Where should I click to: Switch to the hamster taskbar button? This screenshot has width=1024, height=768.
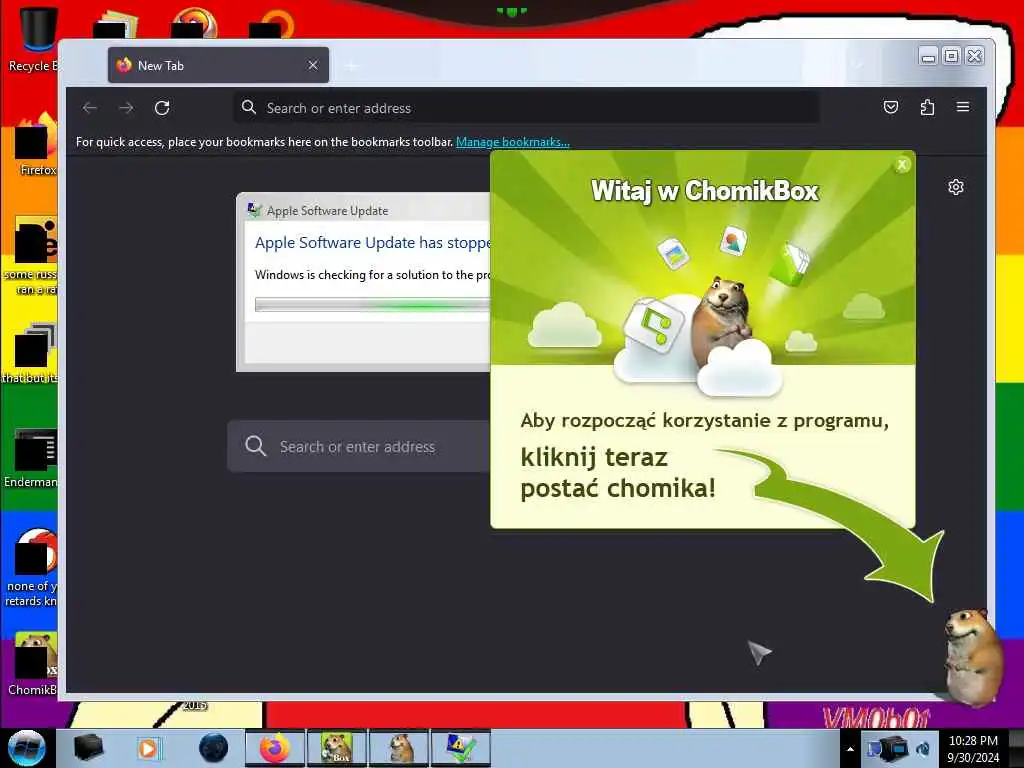399,748
